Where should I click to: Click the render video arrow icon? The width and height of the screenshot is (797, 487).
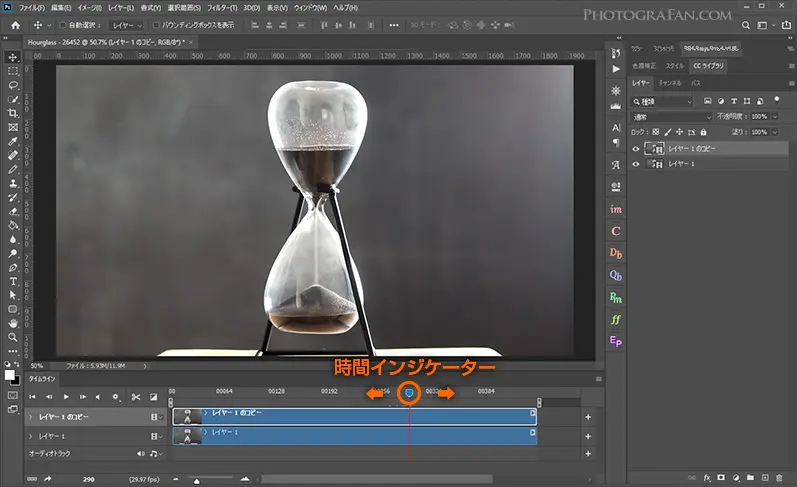(x=48, y=479)
